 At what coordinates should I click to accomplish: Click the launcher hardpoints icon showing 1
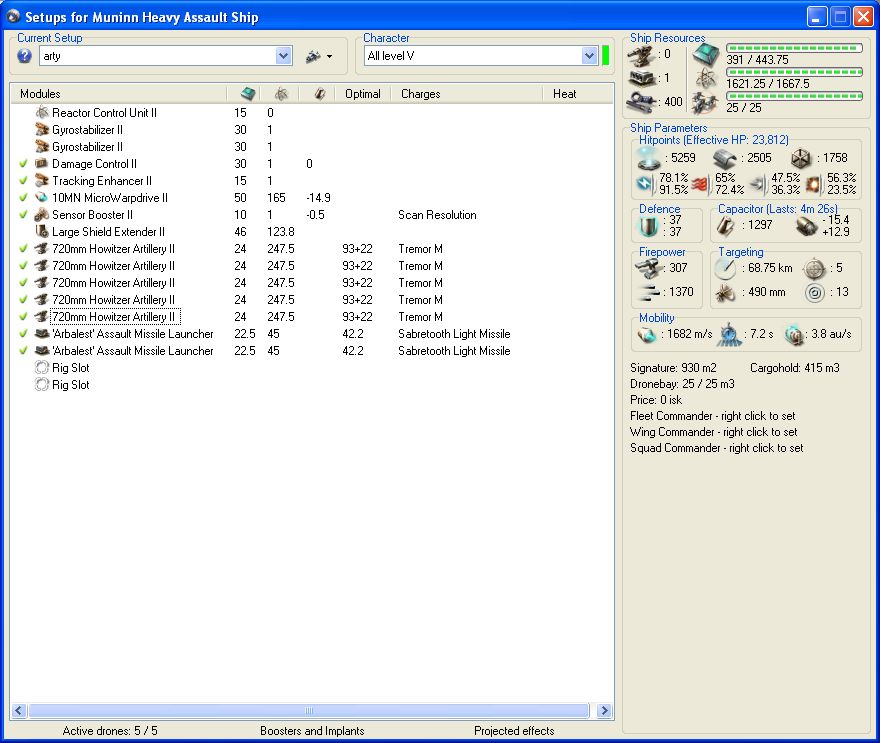[641, 77]
